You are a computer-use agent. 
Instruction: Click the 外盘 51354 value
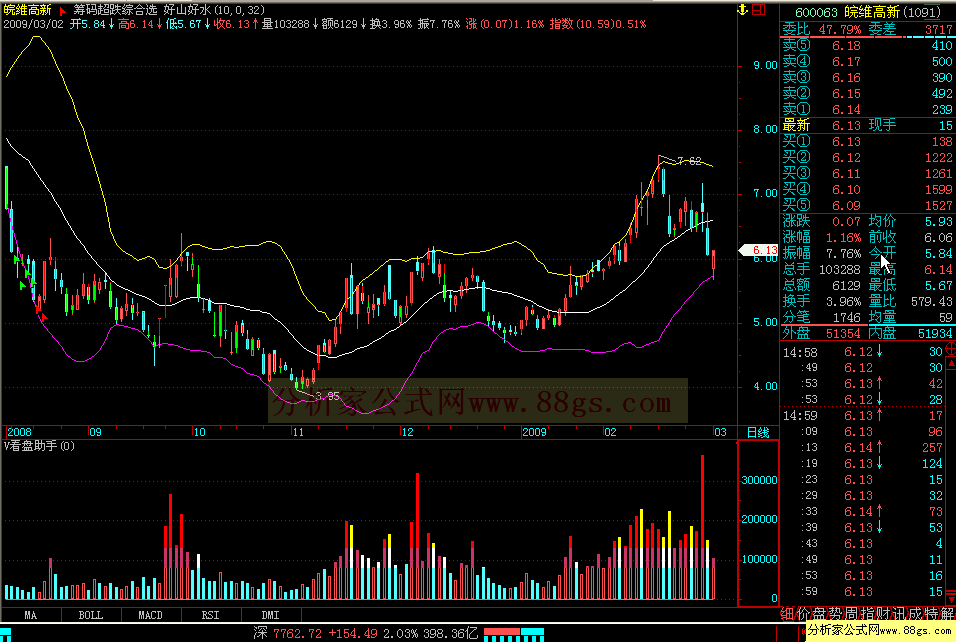[843, 333]
